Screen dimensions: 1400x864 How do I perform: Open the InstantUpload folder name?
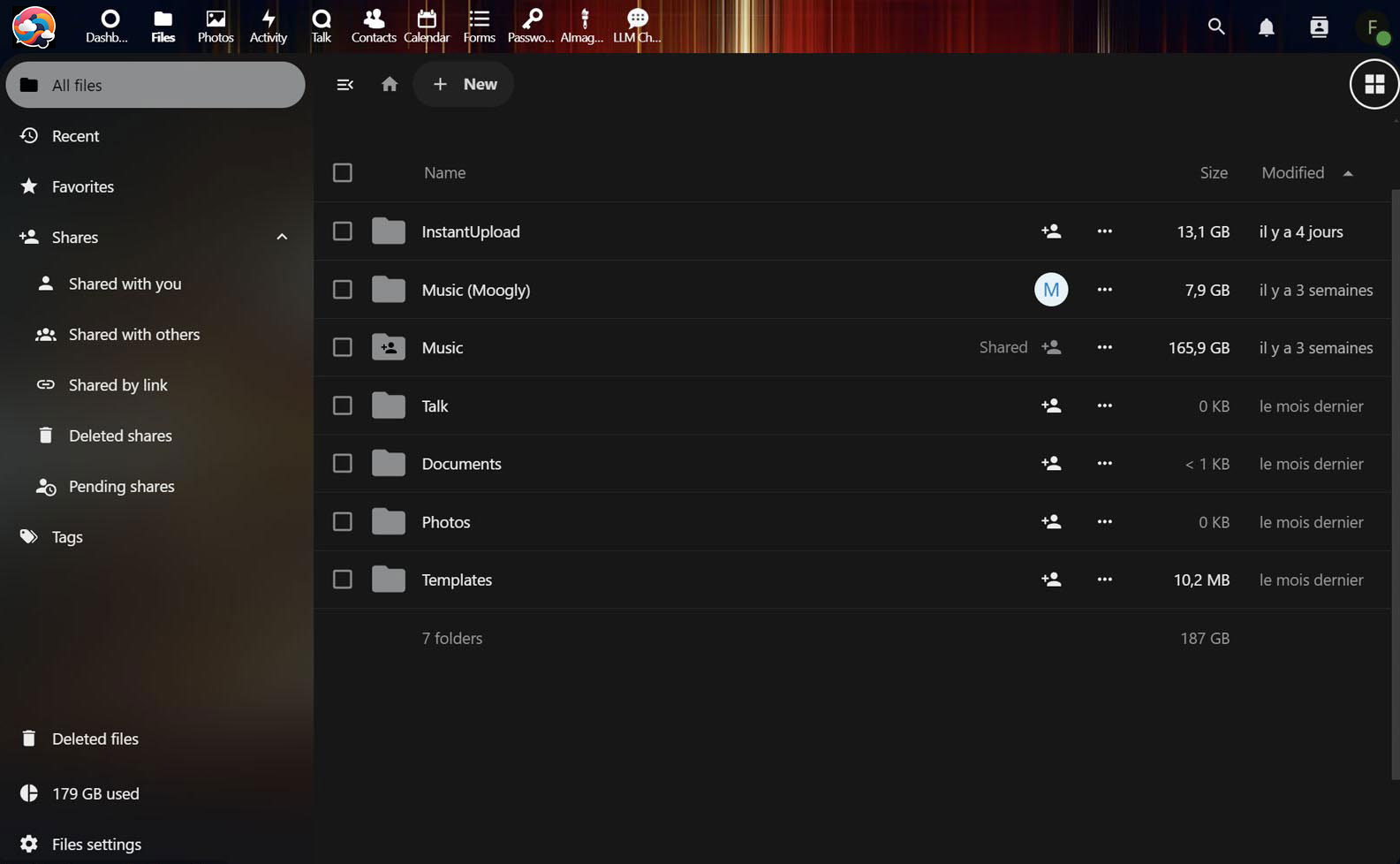coord(471,231)
